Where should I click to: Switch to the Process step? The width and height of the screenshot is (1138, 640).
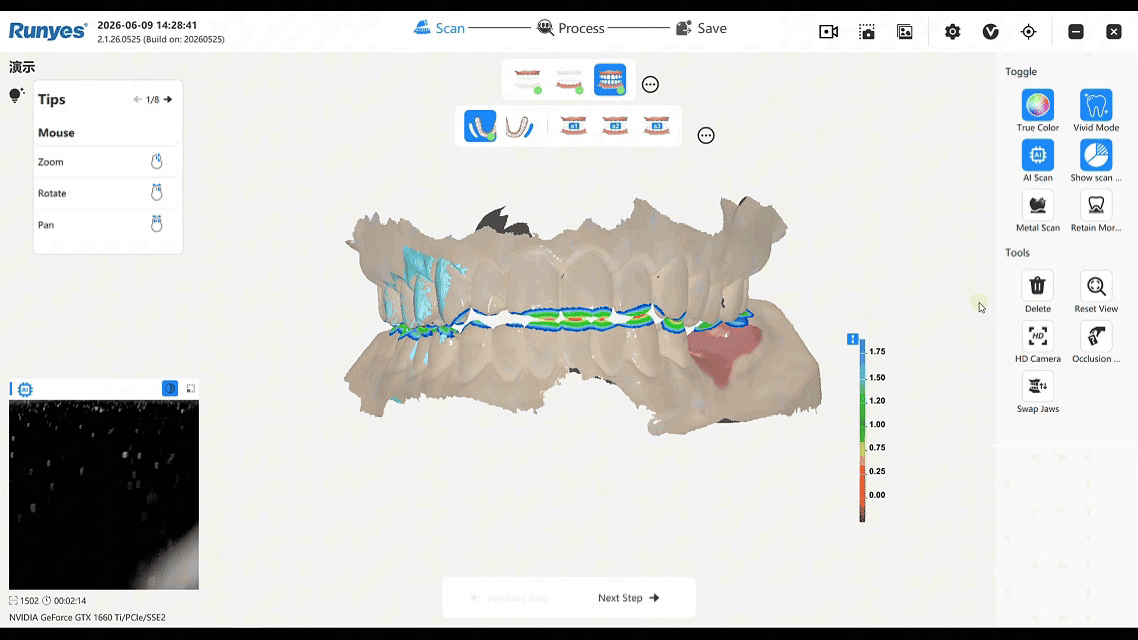pyautogui.click(x=570, y=28)
